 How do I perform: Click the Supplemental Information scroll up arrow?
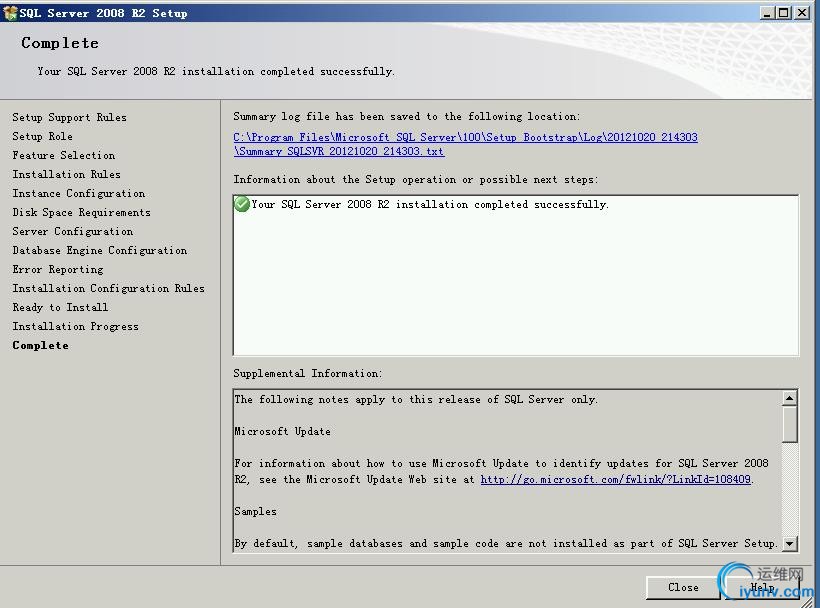point(790,398)
